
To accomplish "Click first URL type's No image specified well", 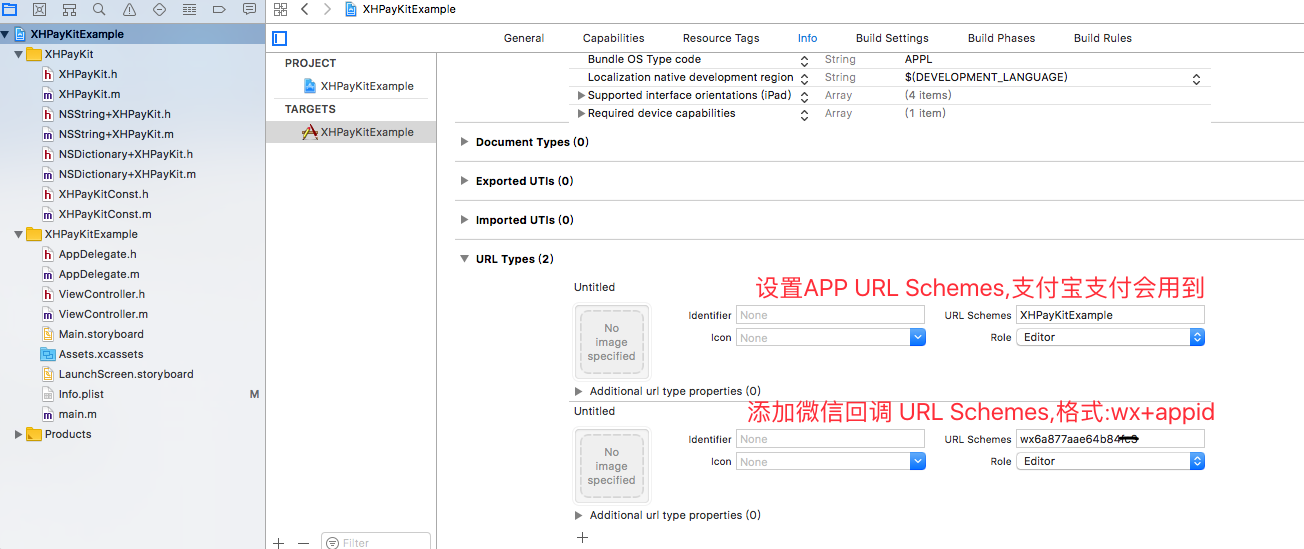I will point(612,342).
